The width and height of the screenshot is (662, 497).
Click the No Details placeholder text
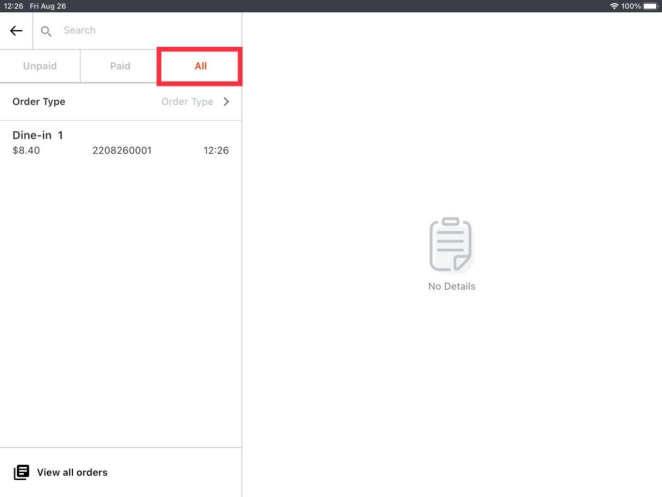(x=451, y=287)
